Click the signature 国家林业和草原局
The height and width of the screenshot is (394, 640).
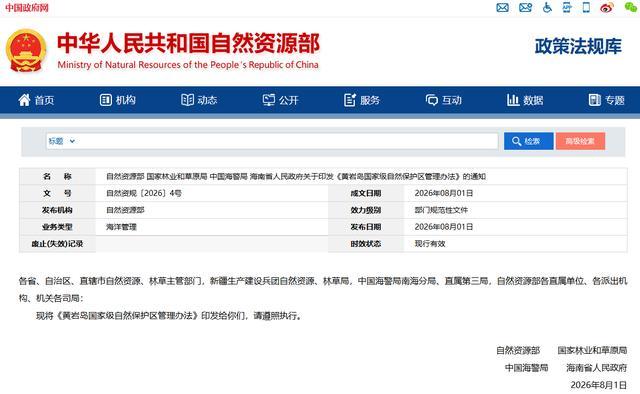click(x=592, y=350)
